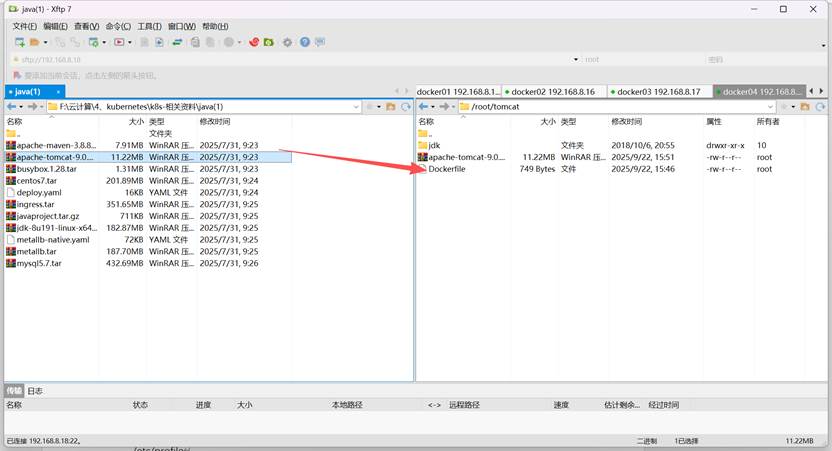Sort remote files by 大小 column header
832x451 pixels.
pyautogui.click(x=534, y=122)
